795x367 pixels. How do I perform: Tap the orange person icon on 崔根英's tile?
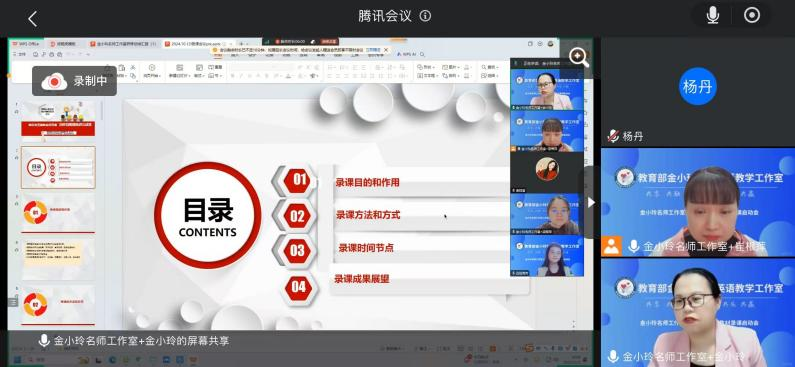click(x=611, y=246)
